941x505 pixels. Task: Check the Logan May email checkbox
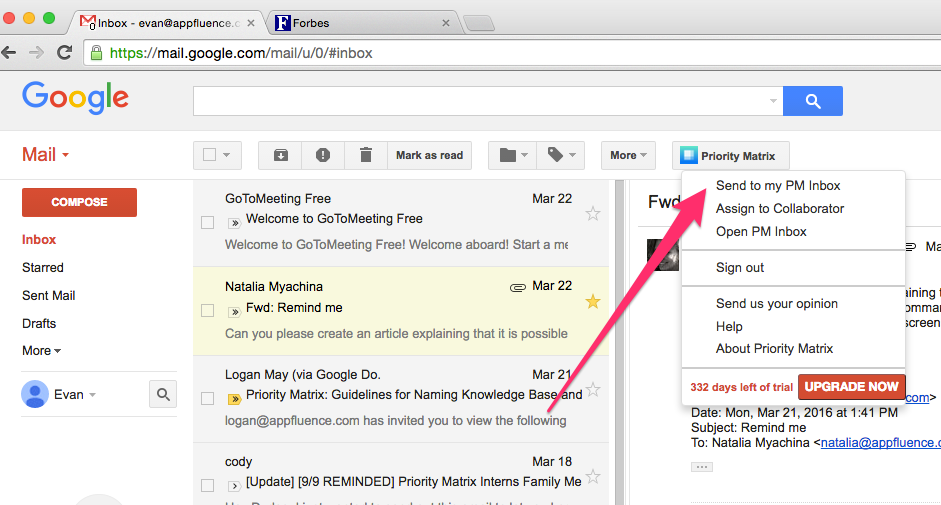point(208,398)
